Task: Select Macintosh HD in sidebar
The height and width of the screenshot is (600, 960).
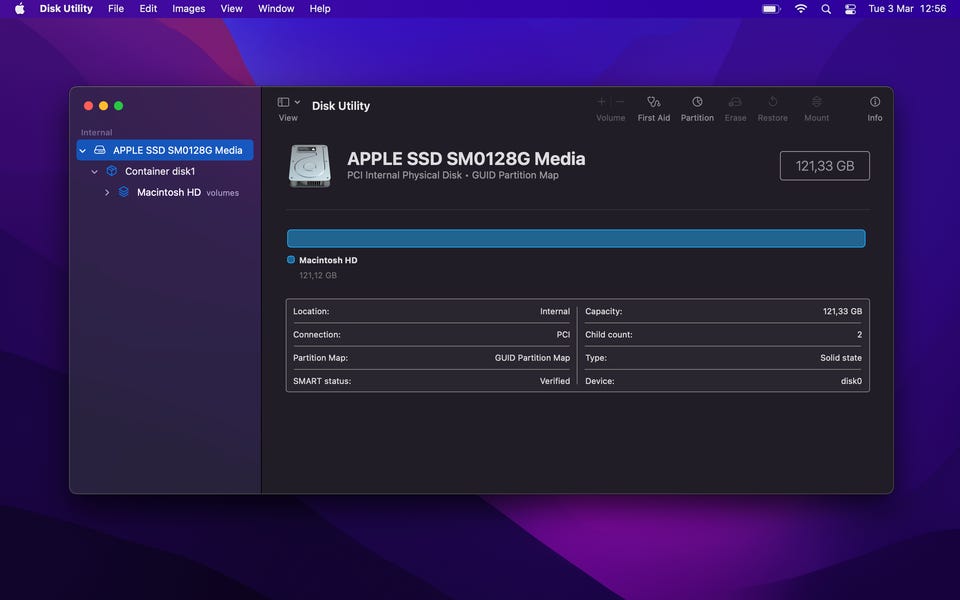Action: tap(168, 193)
